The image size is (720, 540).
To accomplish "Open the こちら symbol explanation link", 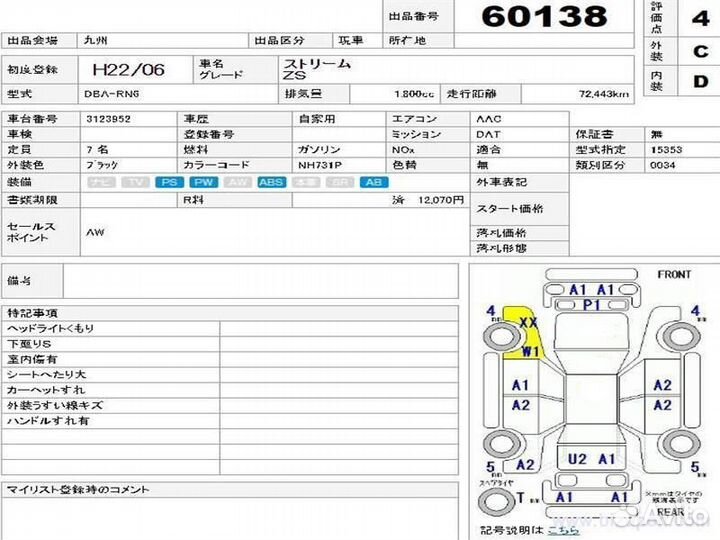I will tap(563, 530).
